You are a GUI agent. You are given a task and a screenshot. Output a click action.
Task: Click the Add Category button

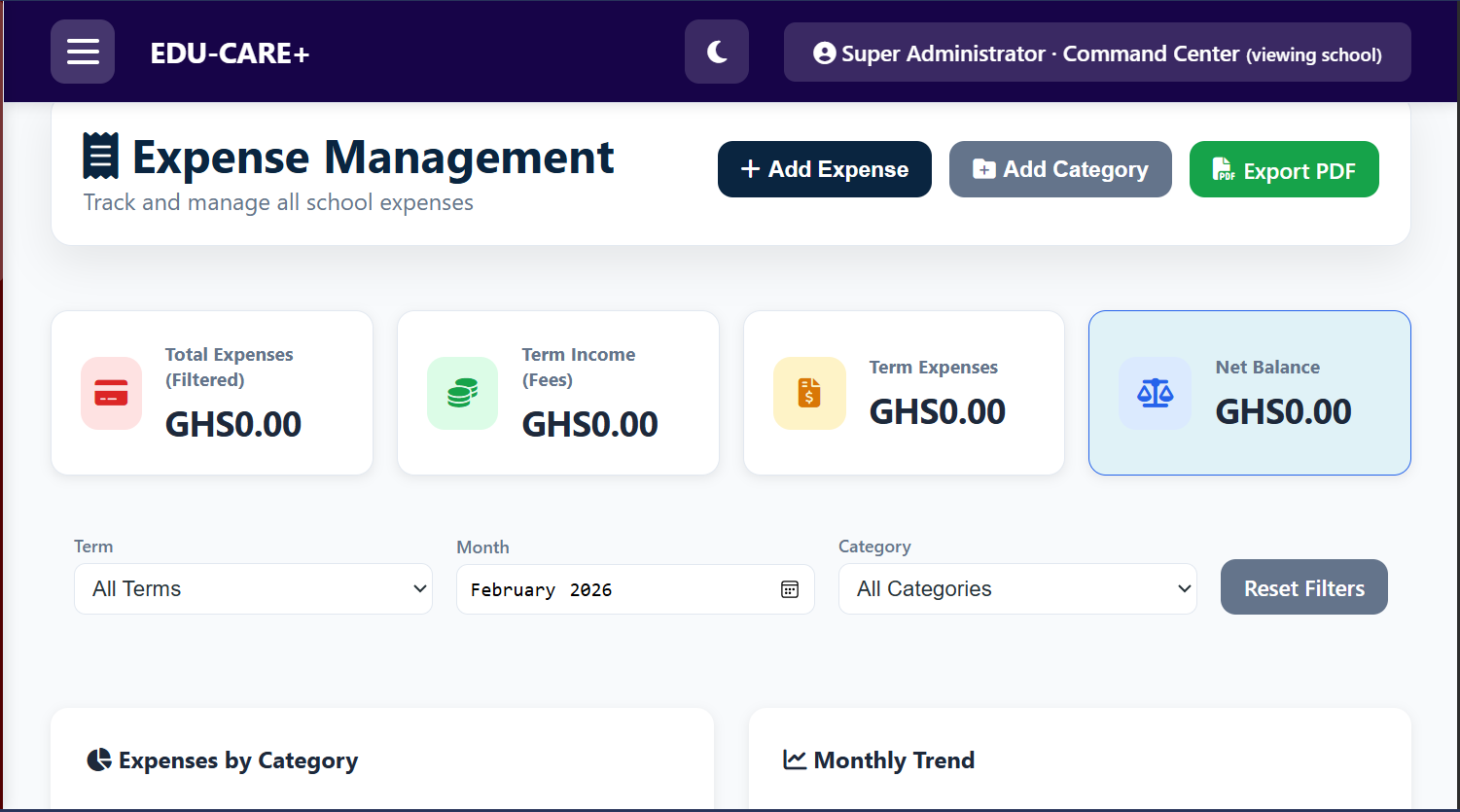[1060, 169]
